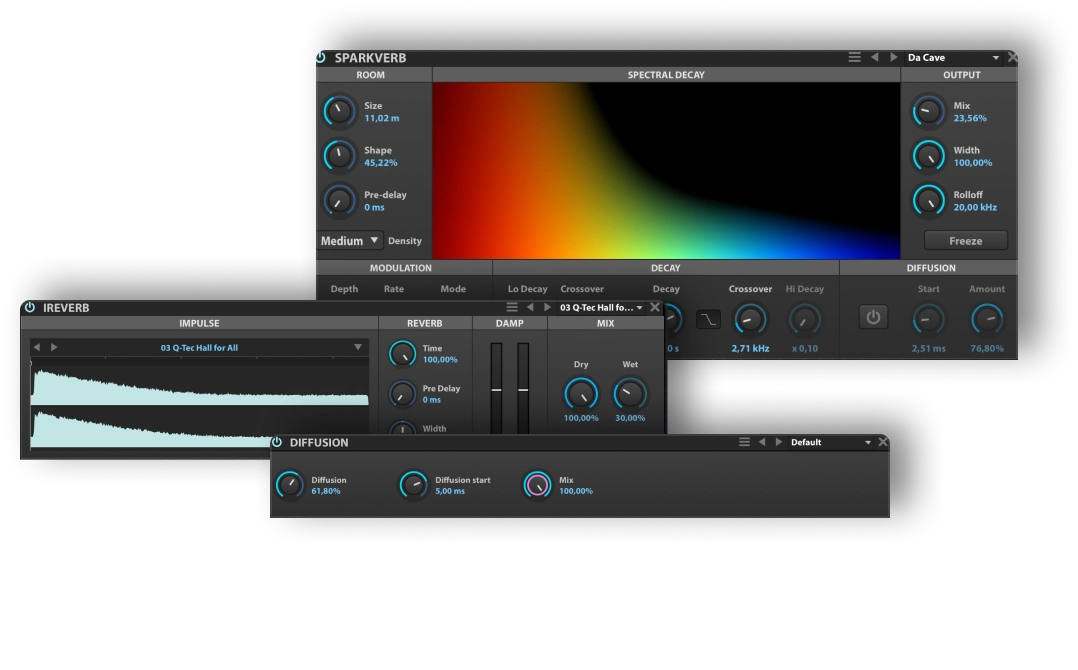Viewport: 1078px width, 670px height.
Task: Click the power icon in Sparkverb's Diffusion section
Action: click(873, 318)
